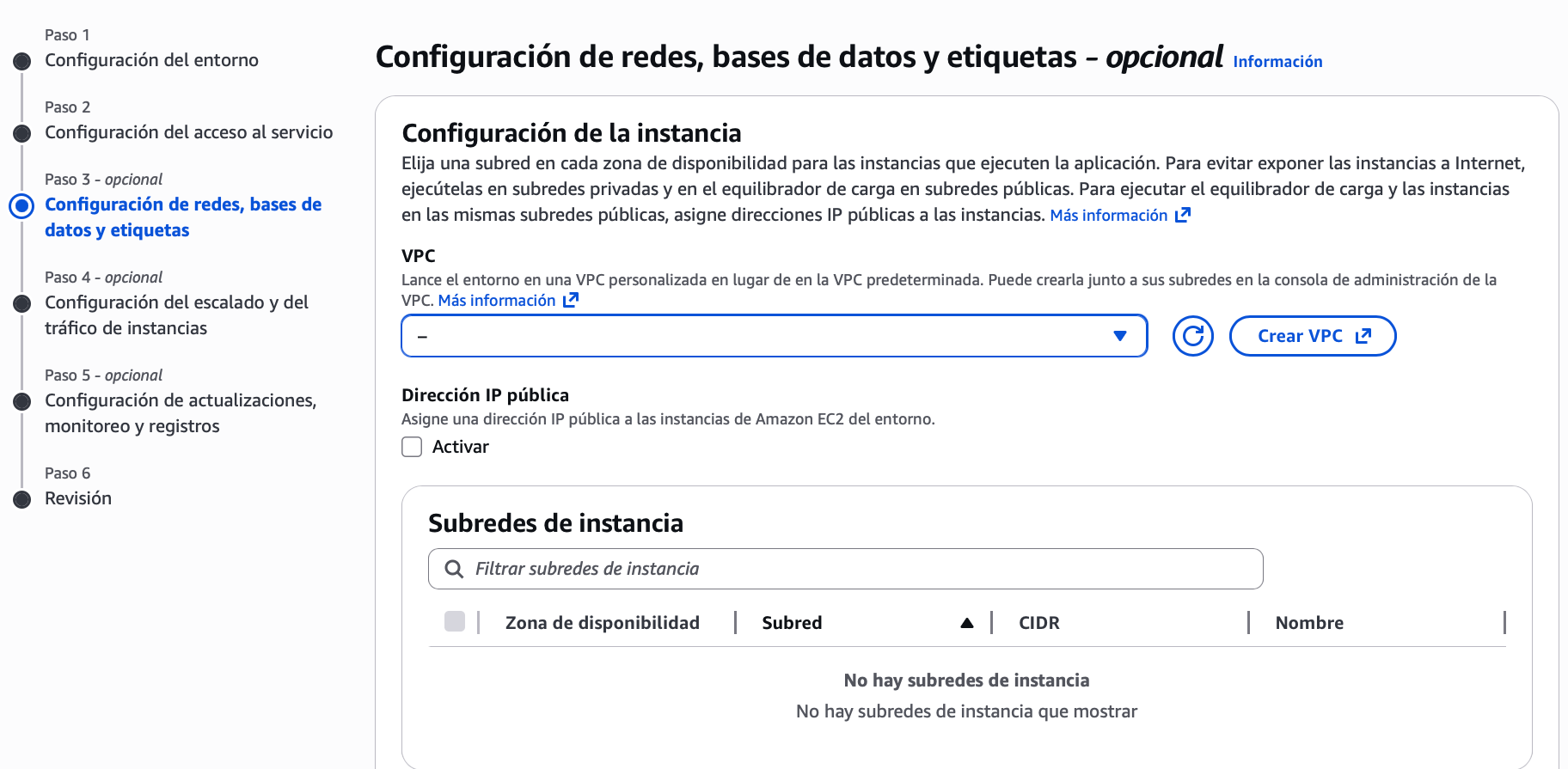This screenshot has height=769, width=1568.
Task: Click the Paso 5 step circle indicator
Action: pyautogui.click(x=22, y=401)
